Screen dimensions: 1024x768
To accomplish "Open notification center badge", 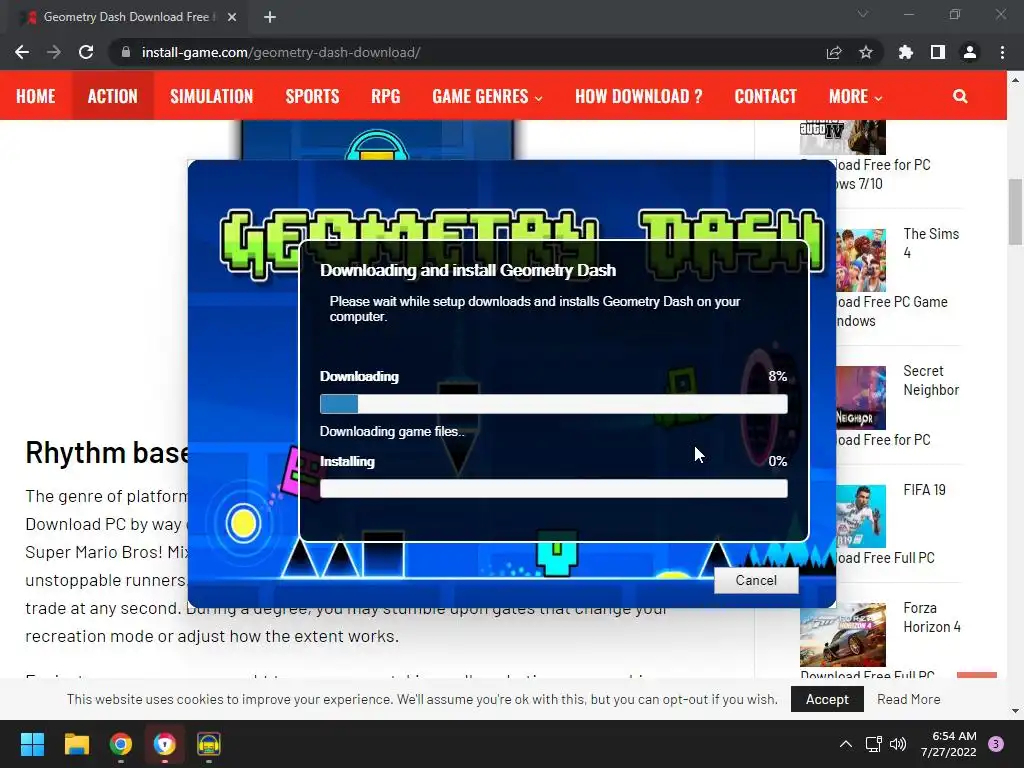I will [996, 744].
